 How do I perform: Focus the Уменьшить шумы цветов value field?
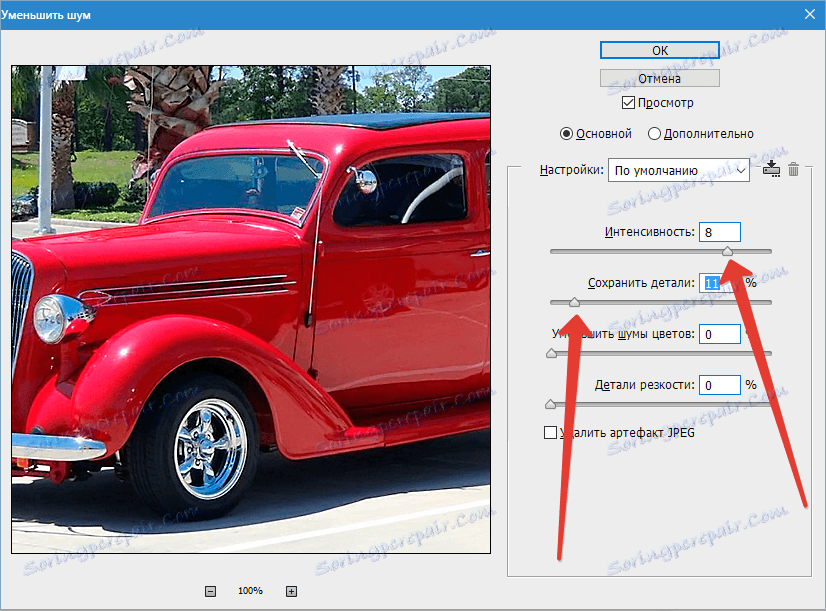click(719, 334)
